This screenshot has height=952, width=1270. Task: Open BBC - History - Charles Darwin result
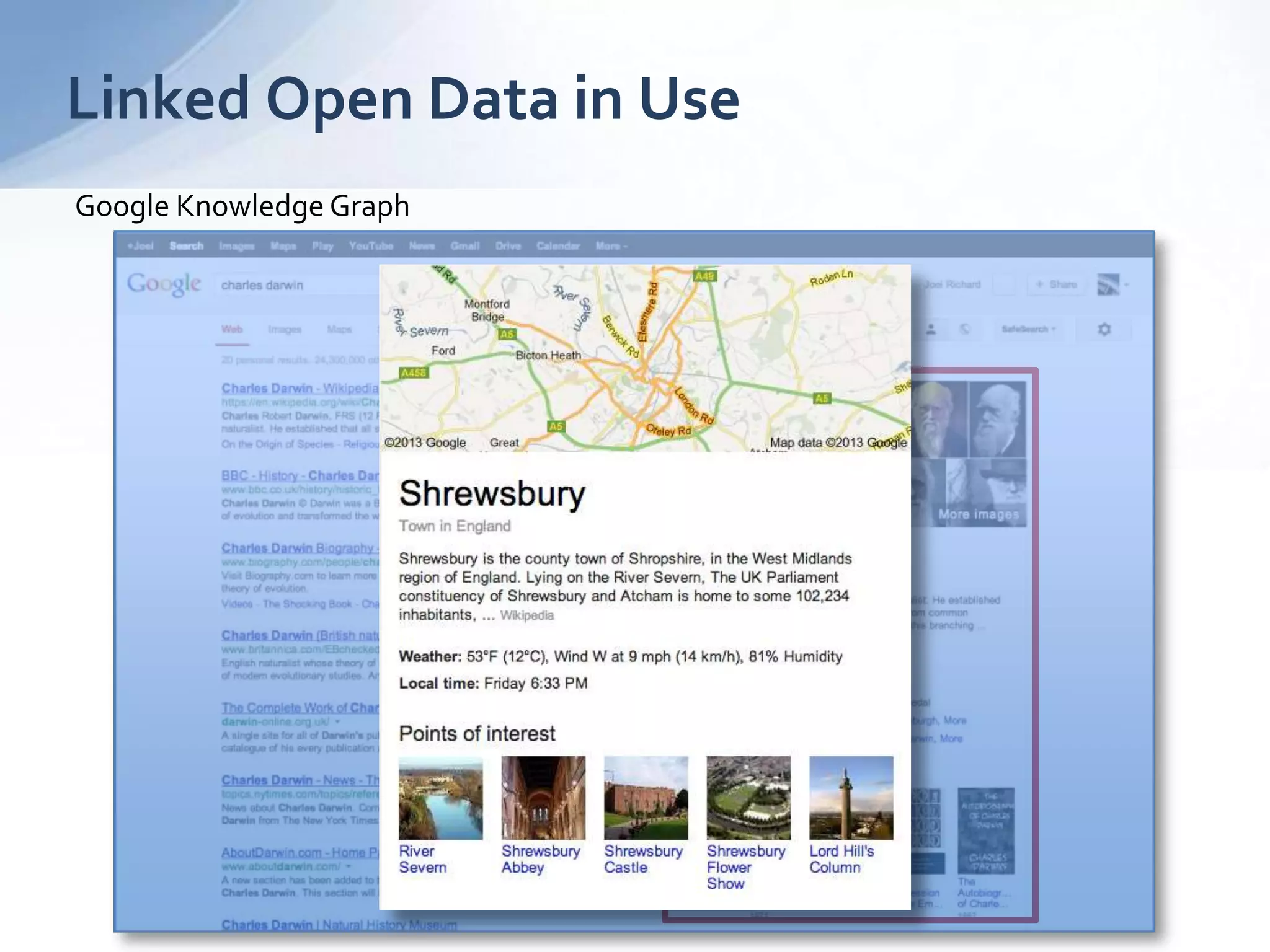coord(300,475)
